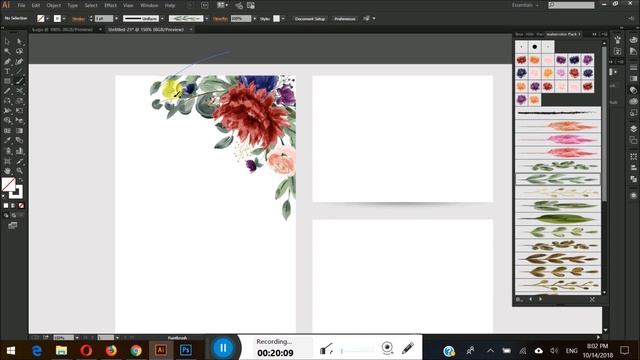640x360 pixels.
Task: Open the Edit menu
Action: coord(36,5)
